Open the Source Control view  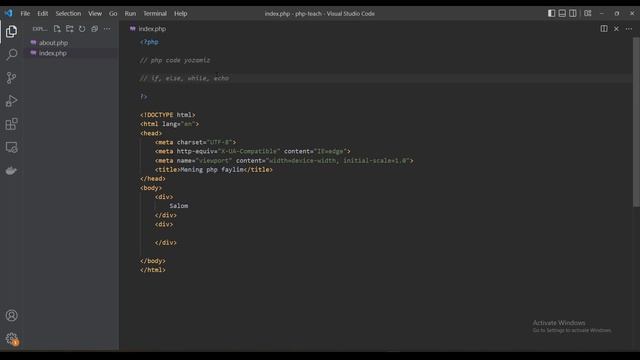11,78
